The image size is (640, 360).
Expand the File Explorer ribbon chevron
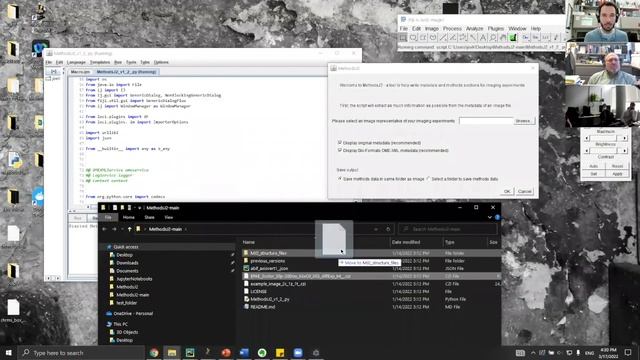490,217
